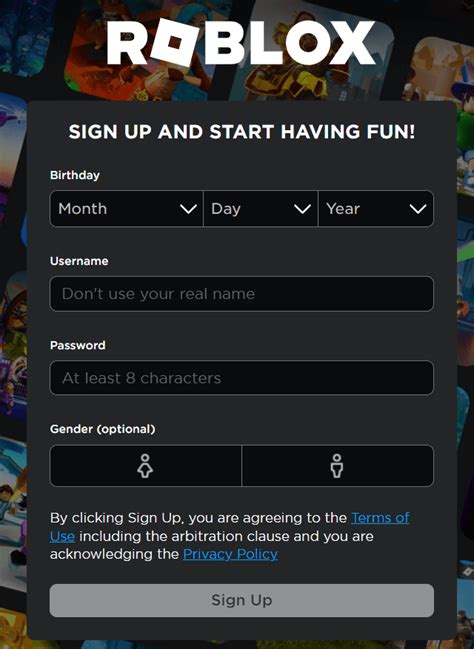Open the Day birthday dropdown
The width and height of the screenshot is (474, 649).
(260, 209)
